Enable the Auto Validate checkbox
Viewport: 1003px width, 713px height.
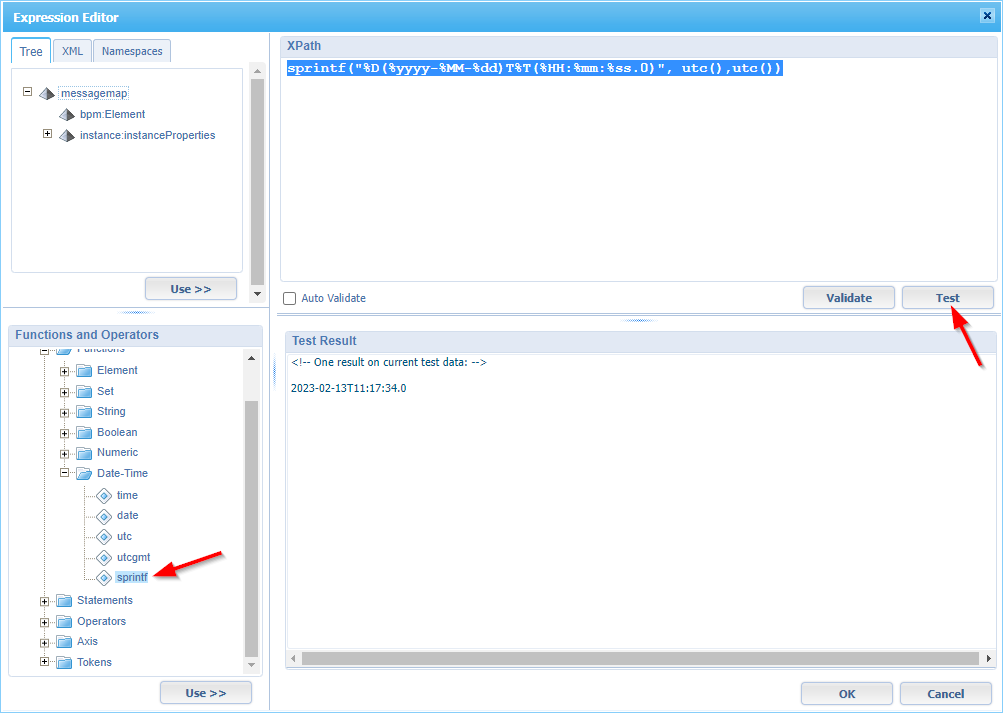290,298
